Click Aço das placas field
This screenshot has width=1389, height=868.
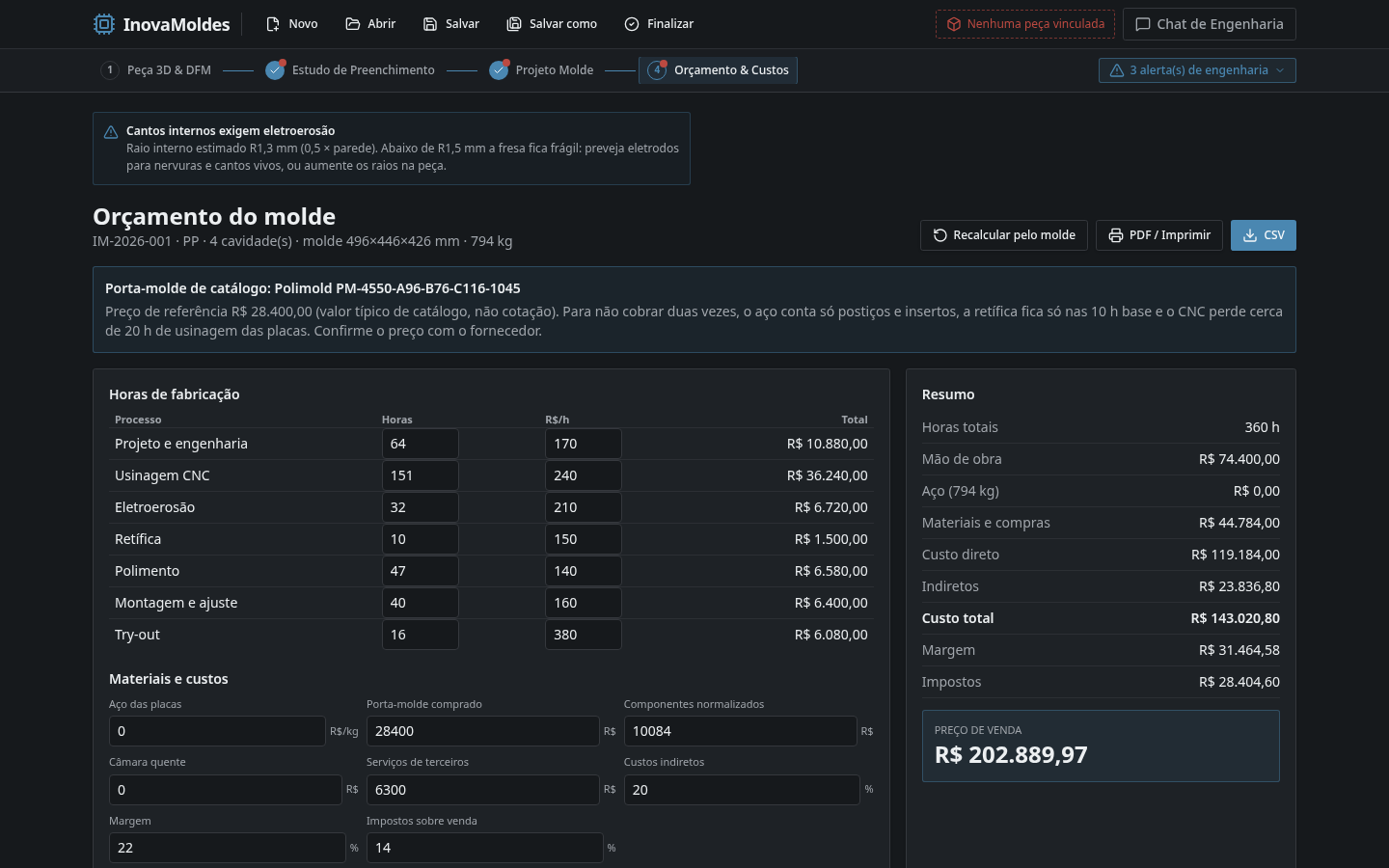click(217, 731)
